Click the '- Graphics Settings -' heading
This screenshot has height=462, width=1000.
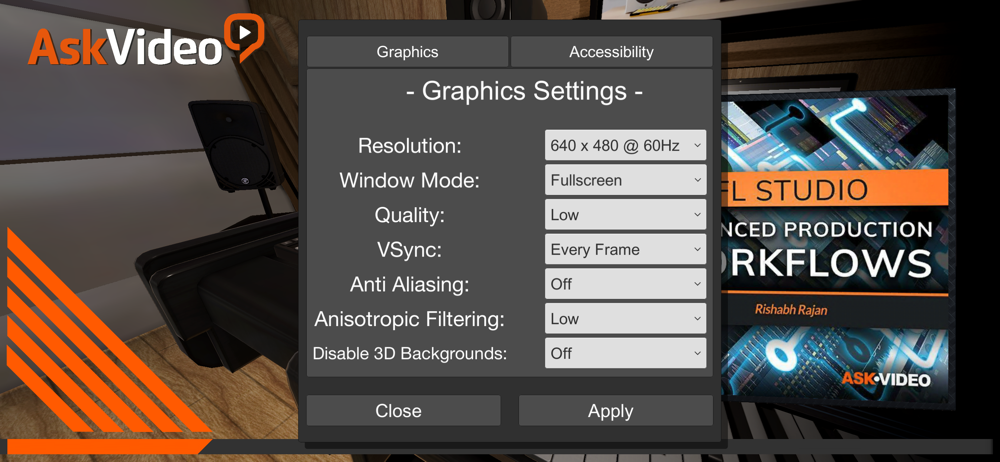pyautogui.click(x=524, y=91)
